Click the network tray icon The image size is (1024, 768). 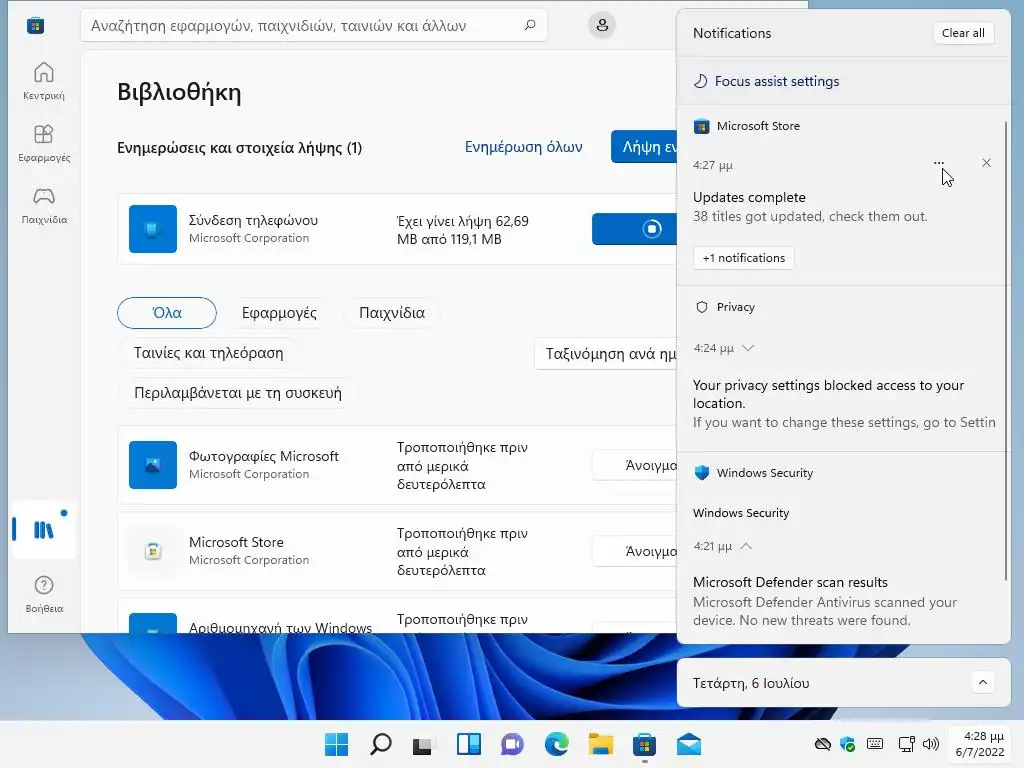tap(906, 744)
